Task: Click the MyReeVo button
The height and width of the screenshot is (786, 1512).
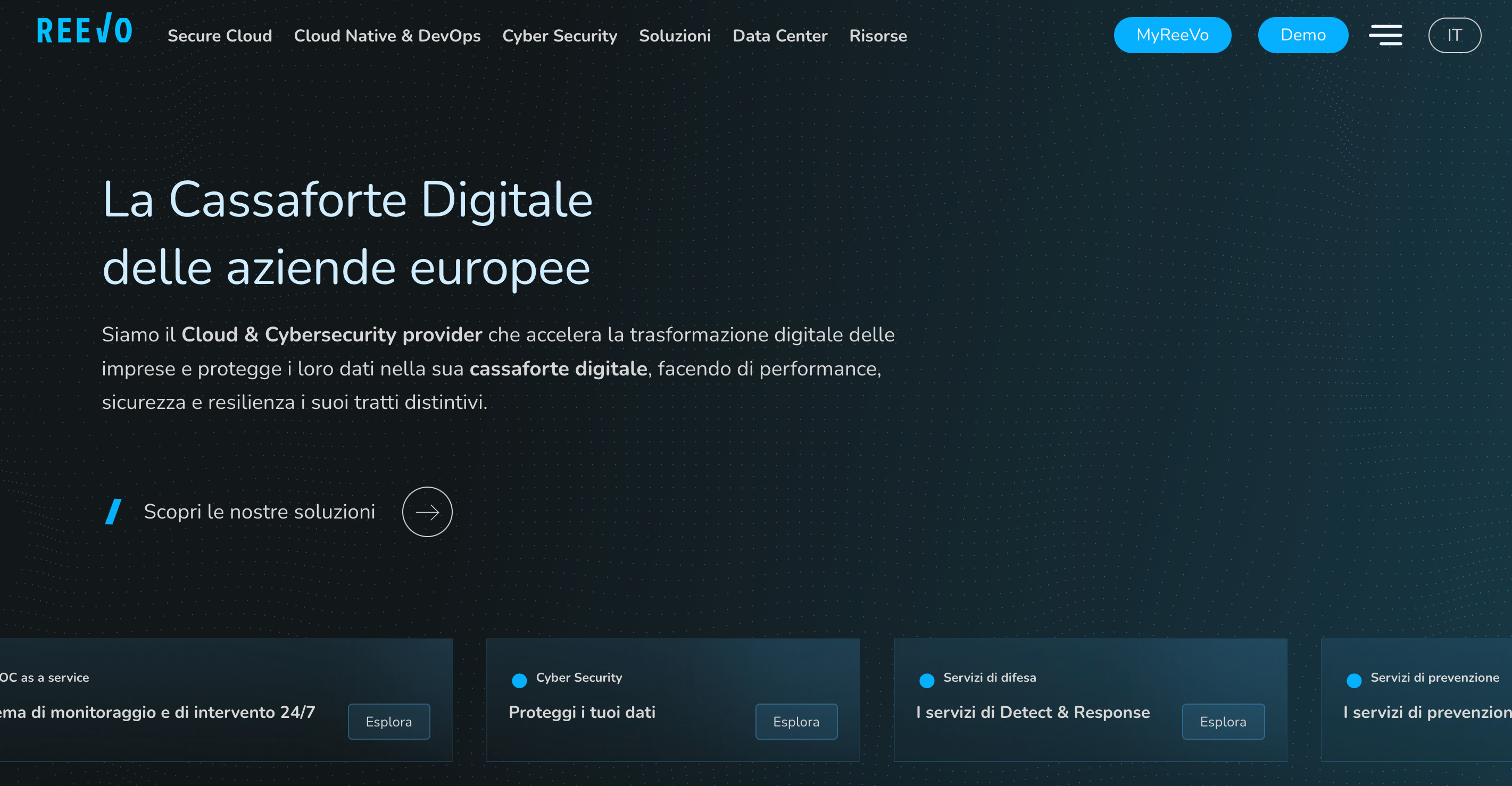Action: 1172,35
